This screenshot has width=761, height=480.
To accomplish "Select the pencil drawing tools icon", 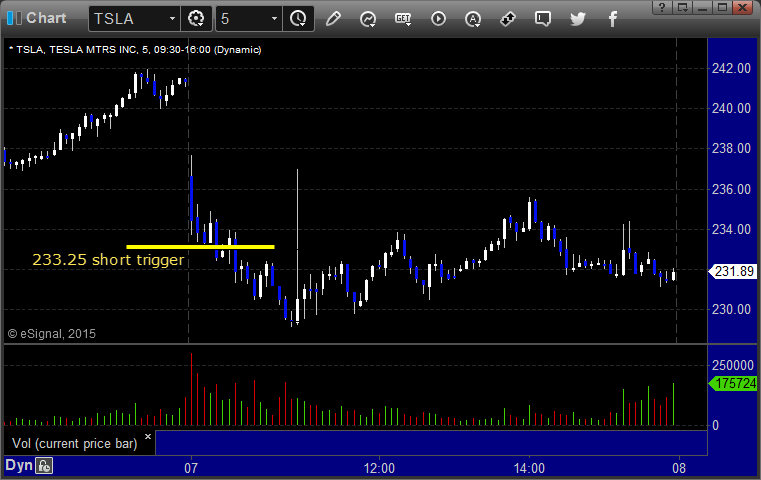I will [333, 19].
